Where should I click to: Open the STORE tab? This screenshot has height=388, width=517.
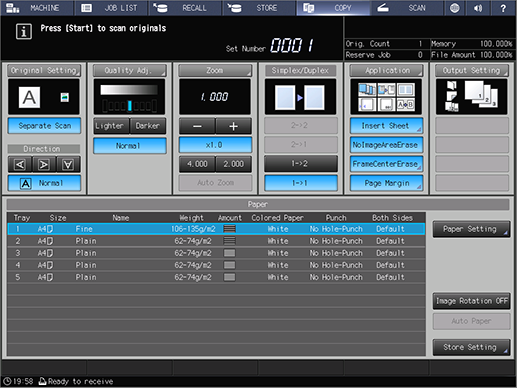click(x=259, y=8)
